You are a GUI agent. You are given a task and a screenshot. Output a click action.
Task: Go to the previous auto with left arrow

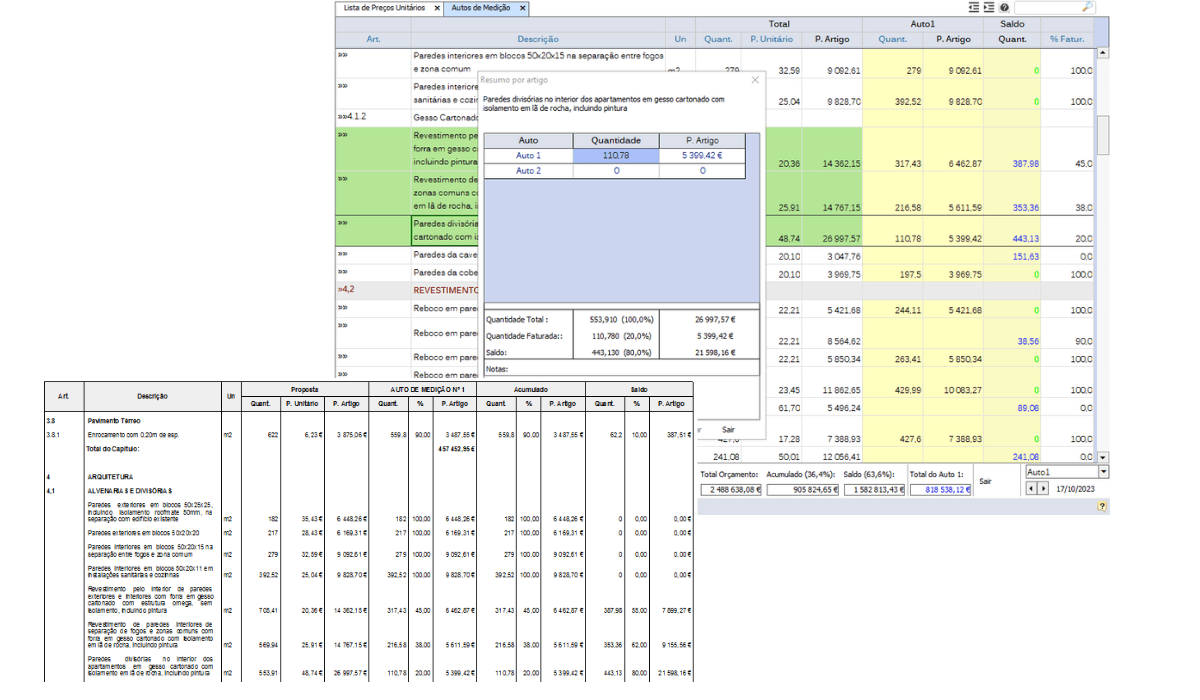(x=1033, y=488)
